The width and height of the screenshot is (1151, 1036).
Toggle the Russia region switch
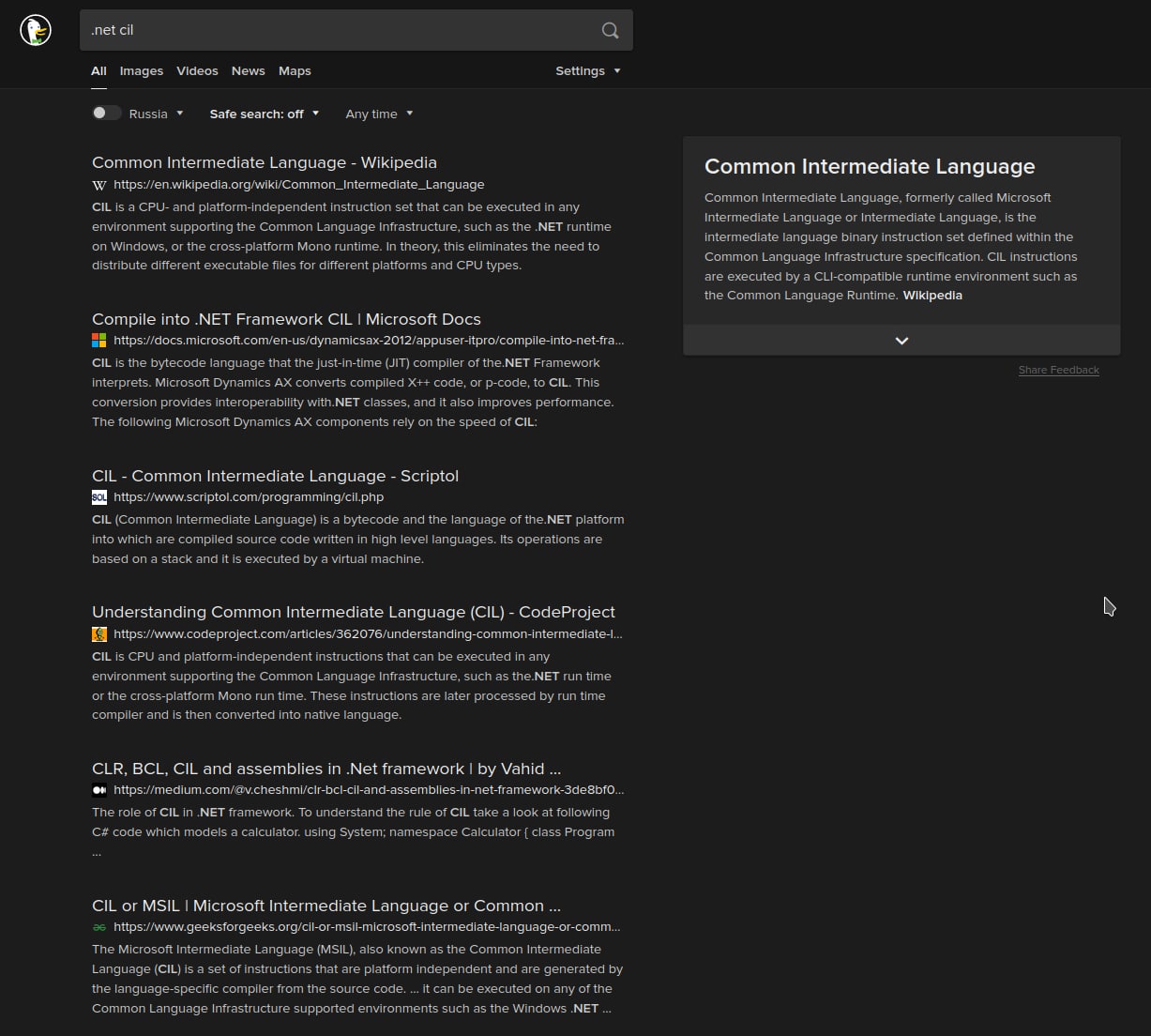tap(106, 113)
